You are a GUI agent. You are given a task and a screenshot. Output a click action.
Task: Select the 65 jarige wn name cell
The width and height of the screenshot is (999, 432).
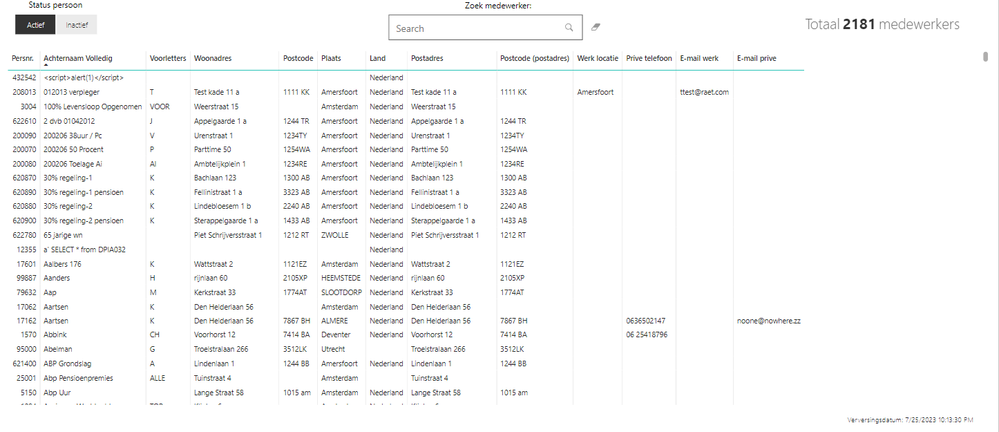(63, 235)
